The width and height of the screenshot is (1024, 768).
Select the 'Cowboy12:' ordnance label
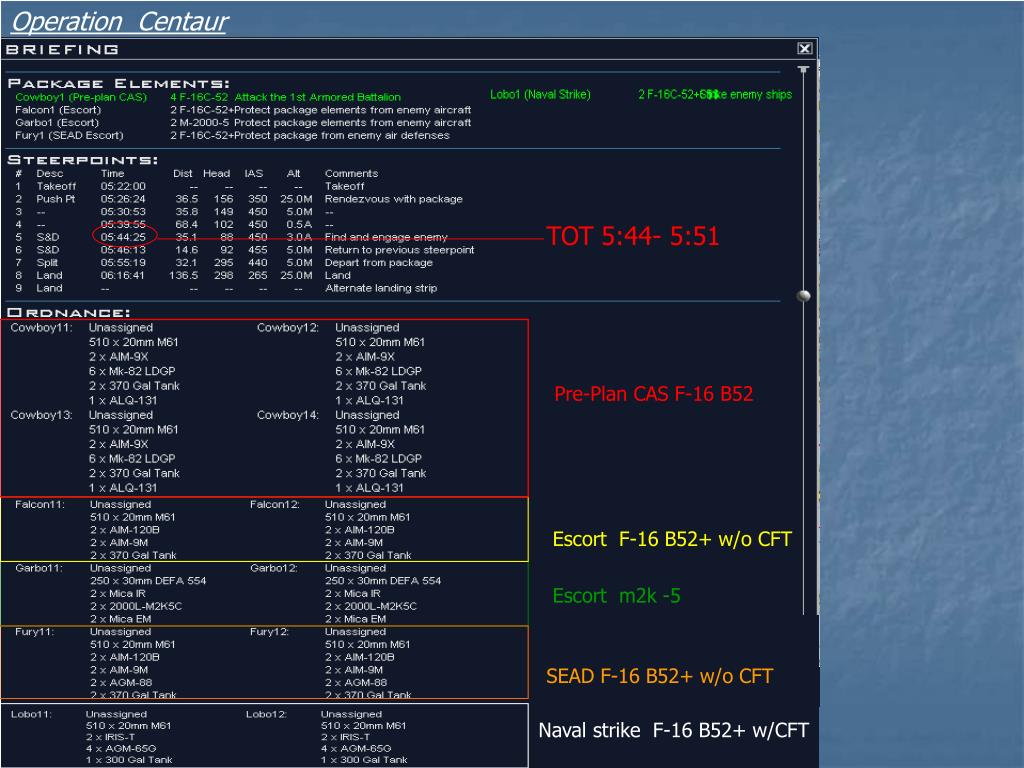pos(287,327)
